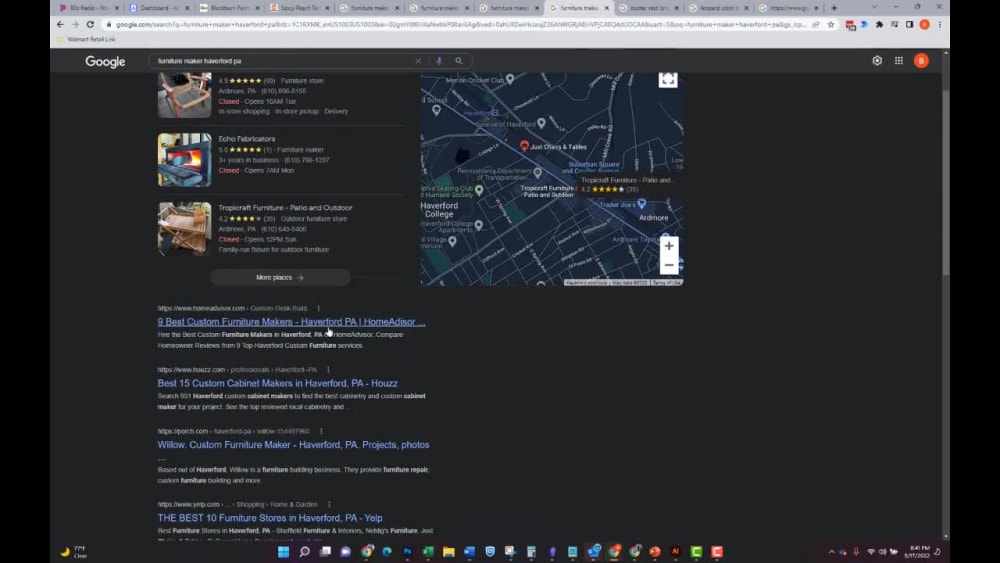Open Photoshop from the taskbar
1000x563 pixels.
point(408,552)
